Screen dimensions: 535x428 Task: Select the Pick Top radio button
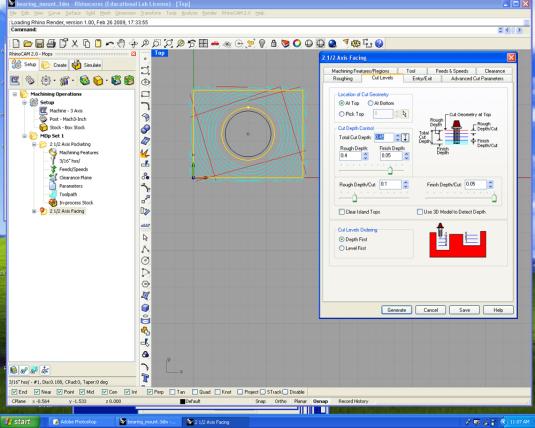[x=341, y=114]
